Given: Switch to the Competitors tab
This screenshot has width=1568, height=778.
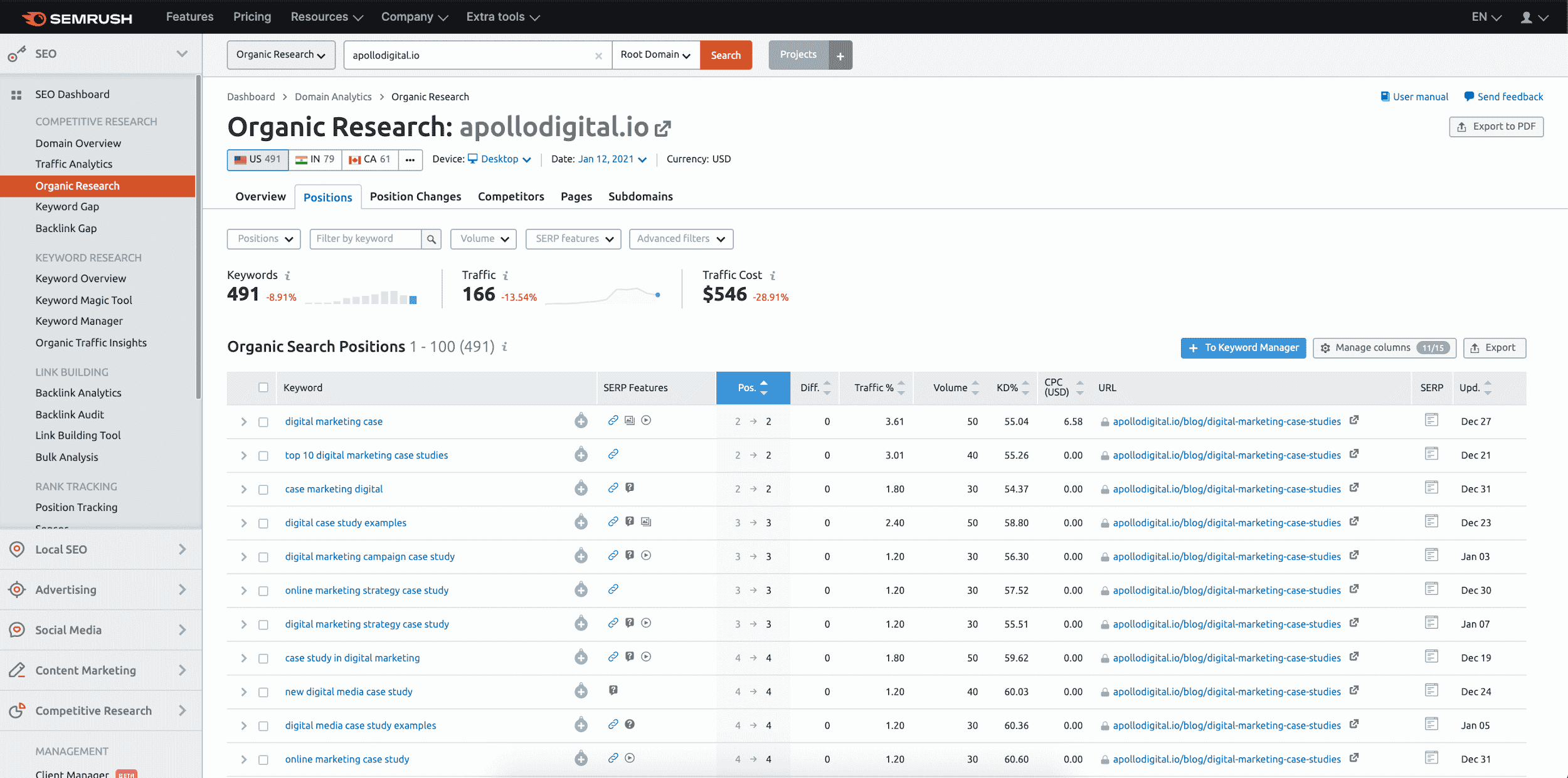Looking at the screenshot, I should coord(511,197).
